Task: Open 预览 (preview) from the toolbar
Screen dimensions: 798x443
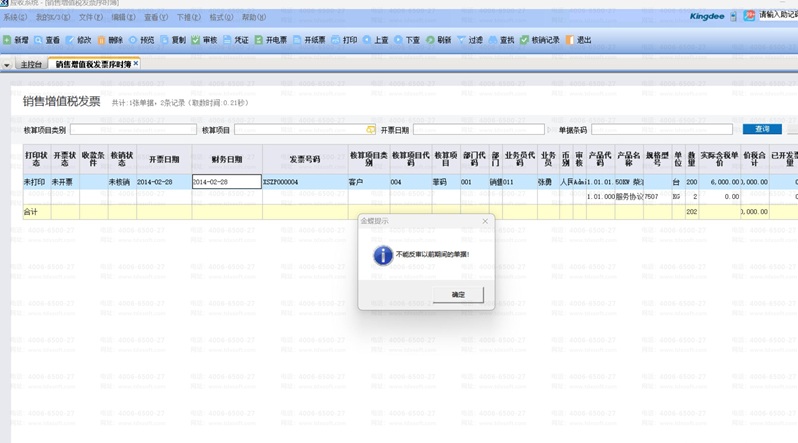Action: tap(141, 40)
